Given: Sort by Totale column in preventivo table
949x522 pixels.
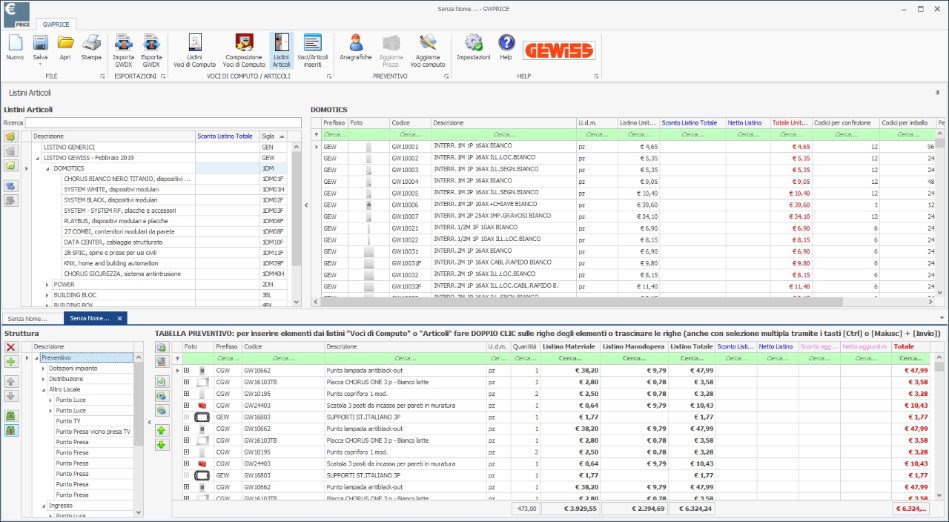Looking at the screenshot, I should [910, 347].
